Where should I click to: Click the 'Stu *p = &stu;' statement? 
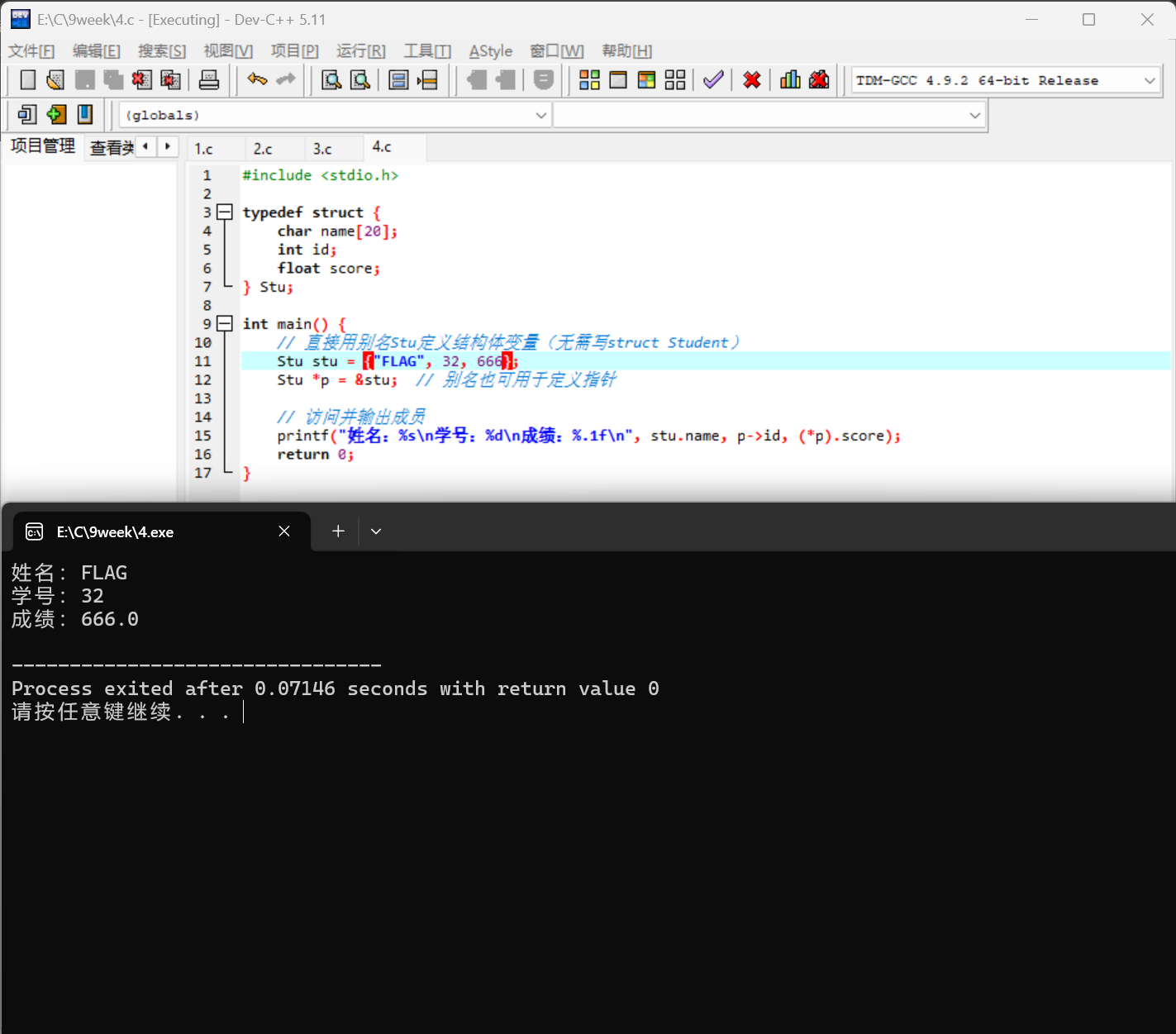click(x=337, y=380)
